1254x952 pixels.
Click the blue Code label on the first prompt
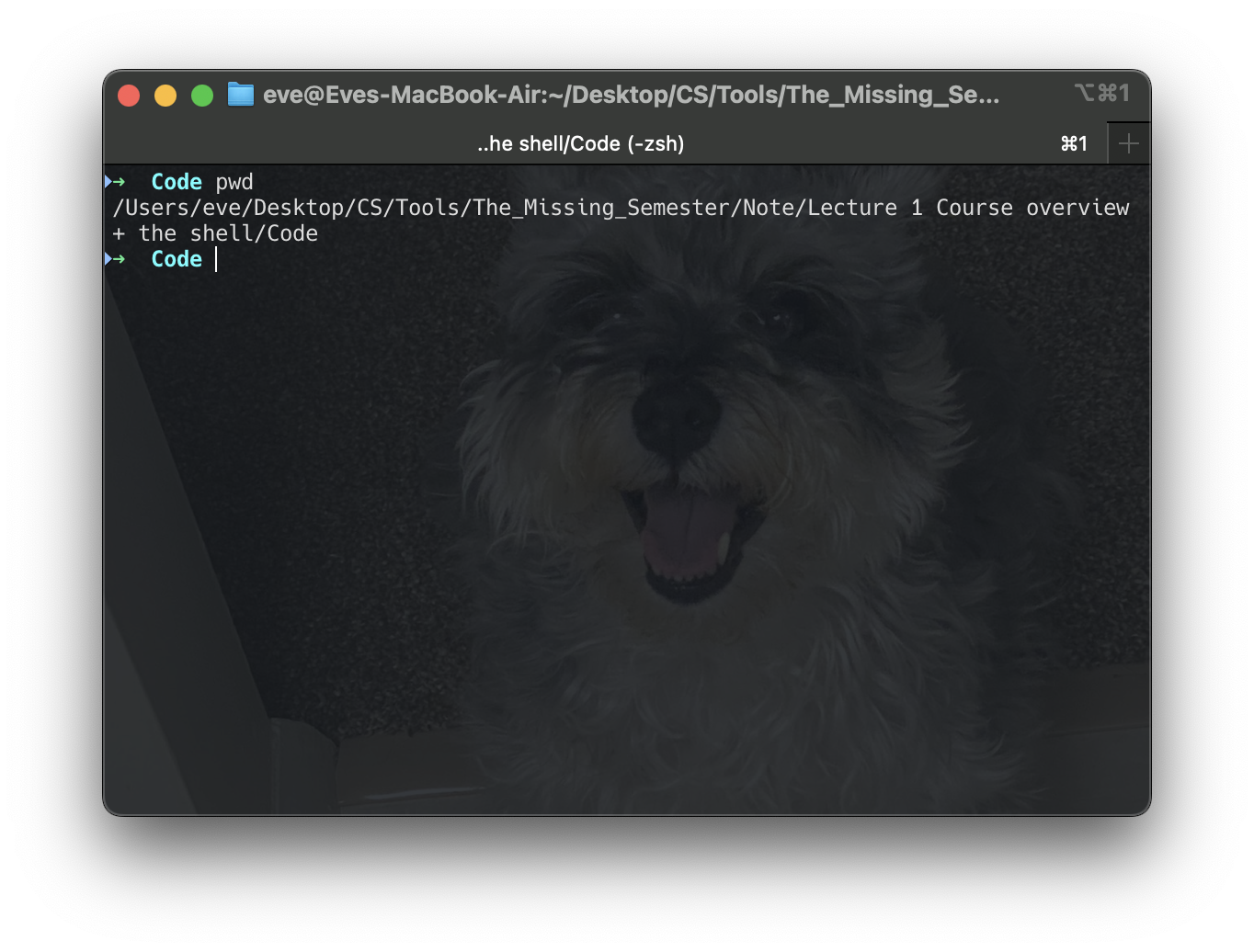click(x=176, y=181)
